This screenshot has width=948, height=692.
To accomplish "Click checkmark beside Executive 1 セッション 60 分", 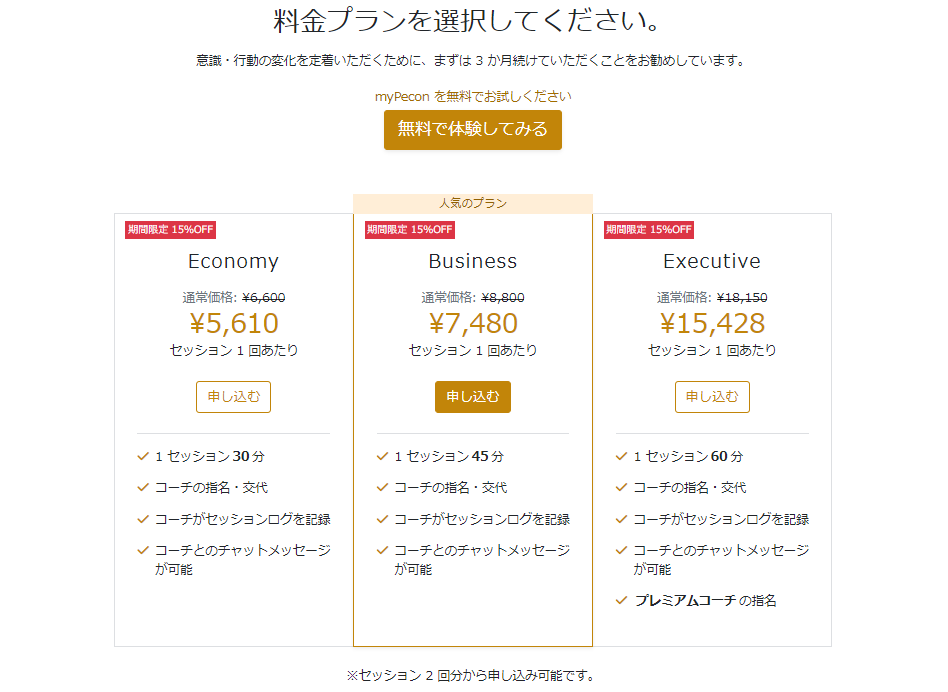I will 621,456.
